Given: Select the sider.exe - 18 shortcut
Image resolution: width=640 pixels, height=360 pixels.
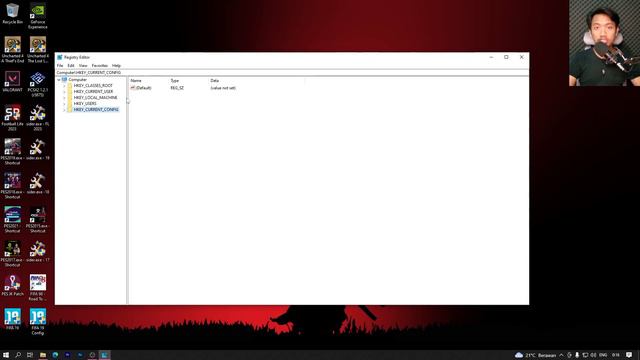Looking at the screenshot, I should [x=38, y=183].
